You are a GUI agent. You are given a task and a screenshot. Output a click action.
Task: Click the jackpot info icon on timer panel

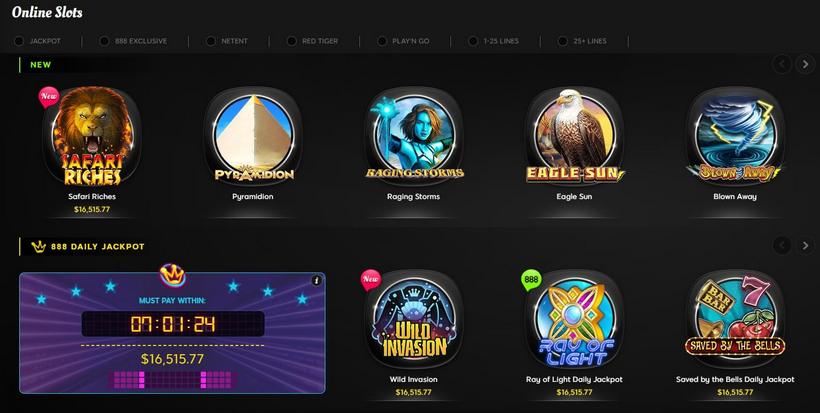point(316,281)
